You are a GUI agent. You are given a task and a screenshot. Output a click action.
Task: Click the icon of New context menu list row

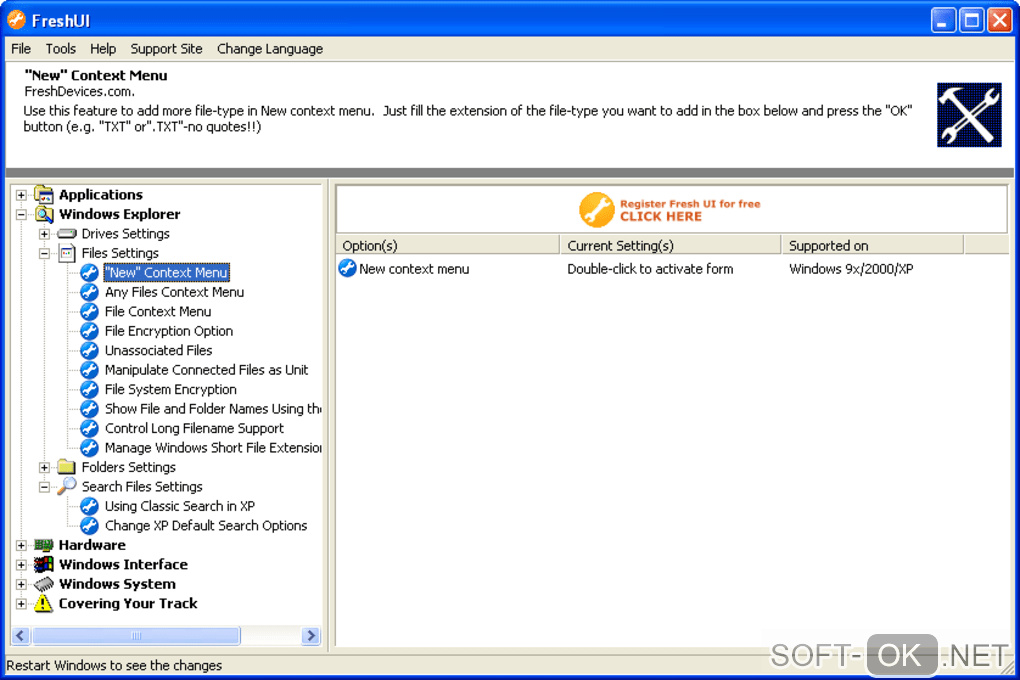tap(347, 268)
